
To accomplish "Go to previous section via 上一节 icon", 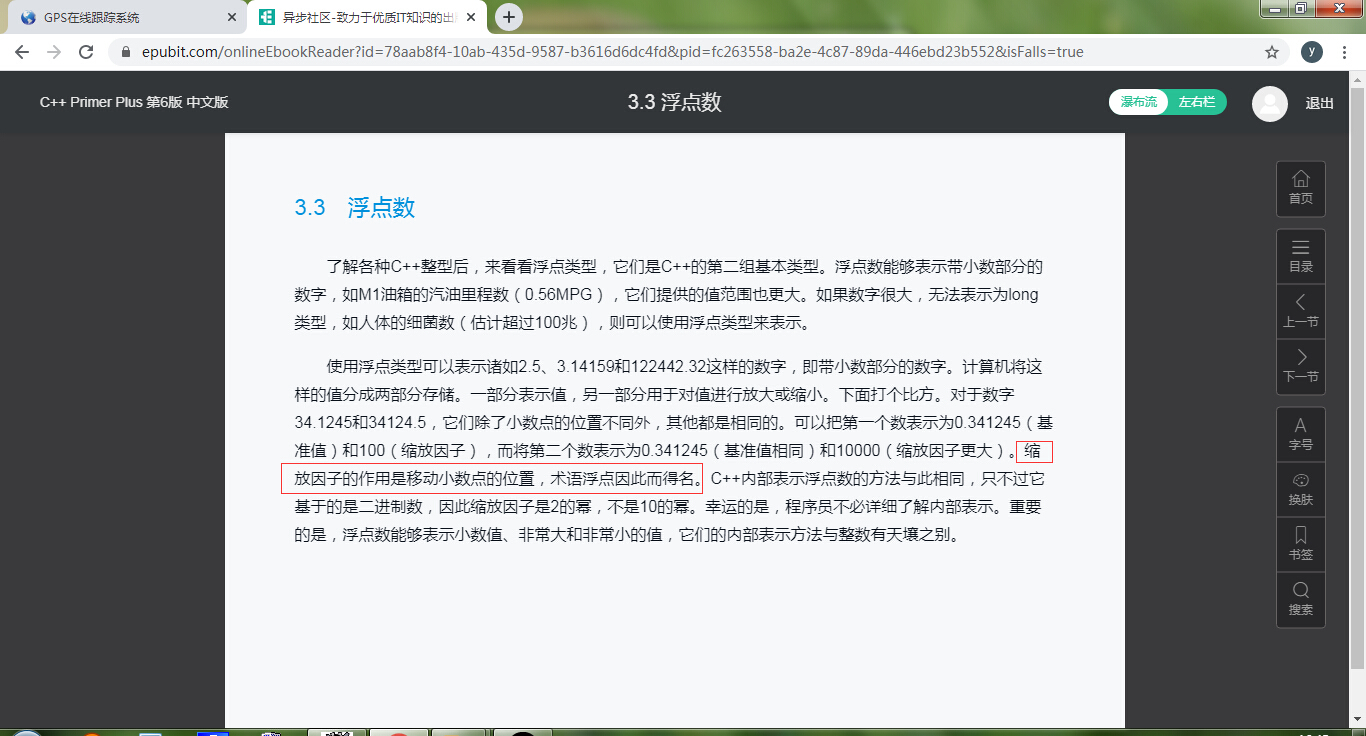I will 1301,310.
